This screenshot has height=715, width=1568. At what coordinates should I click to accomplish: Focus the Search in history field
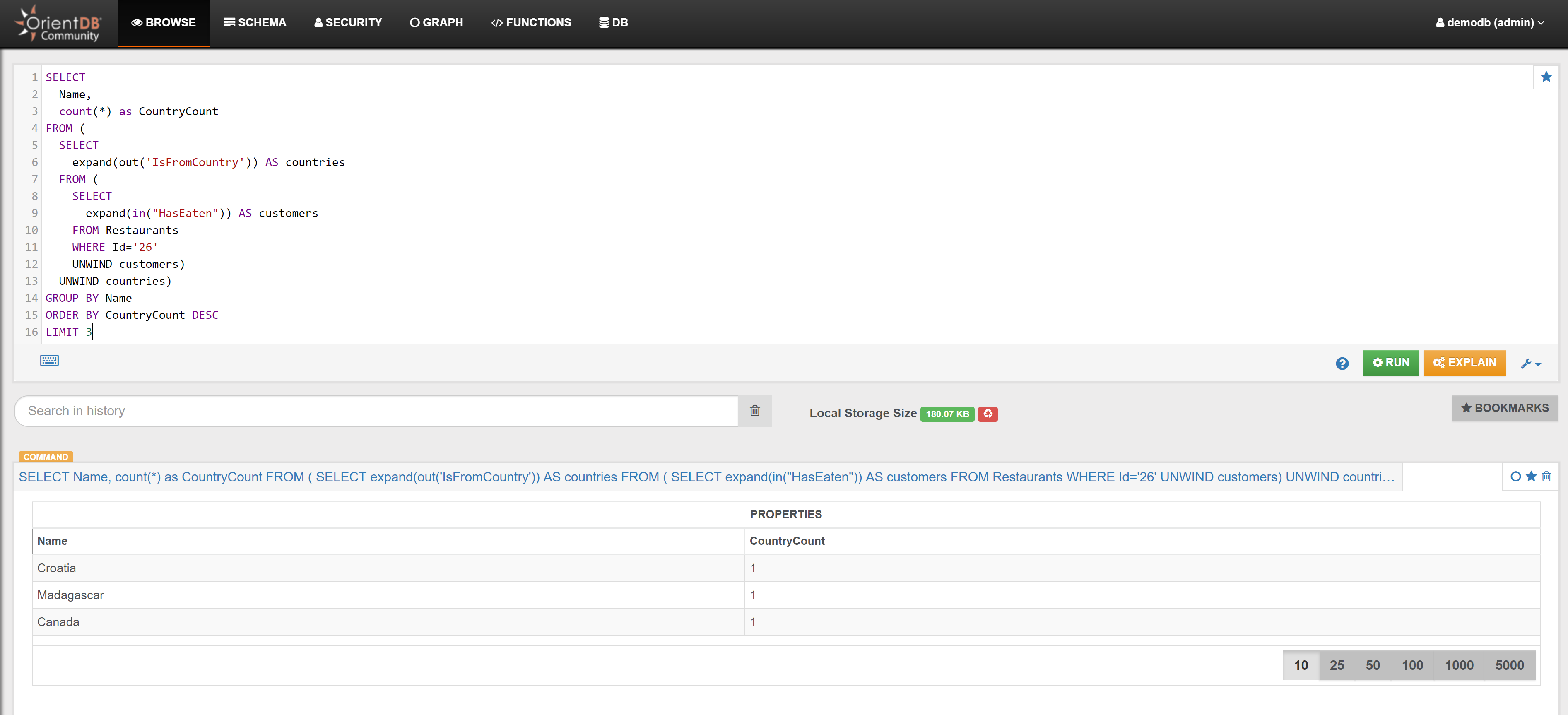point(376,411)
